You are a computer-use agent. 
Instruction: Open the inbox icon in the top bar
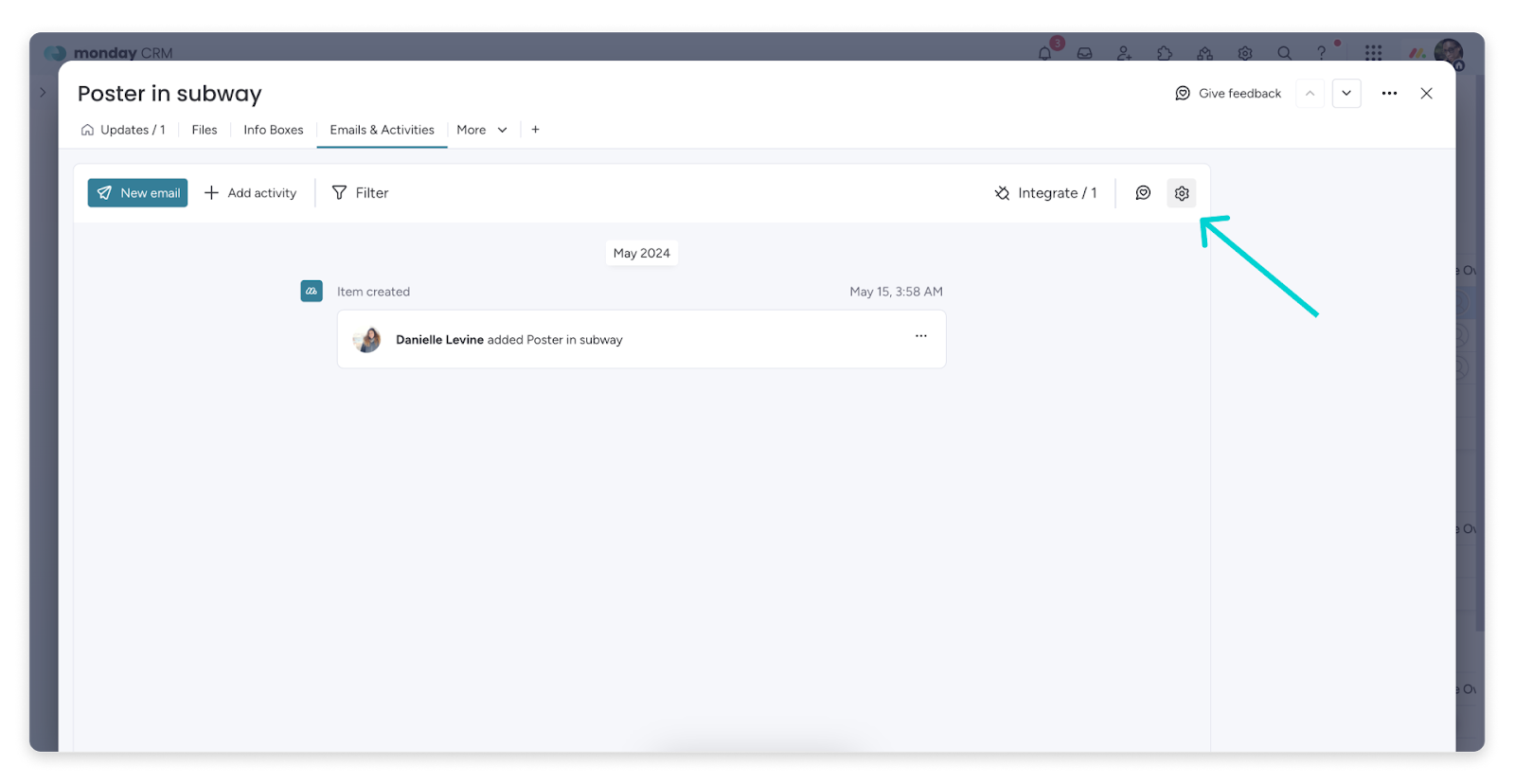point(1084,53)
